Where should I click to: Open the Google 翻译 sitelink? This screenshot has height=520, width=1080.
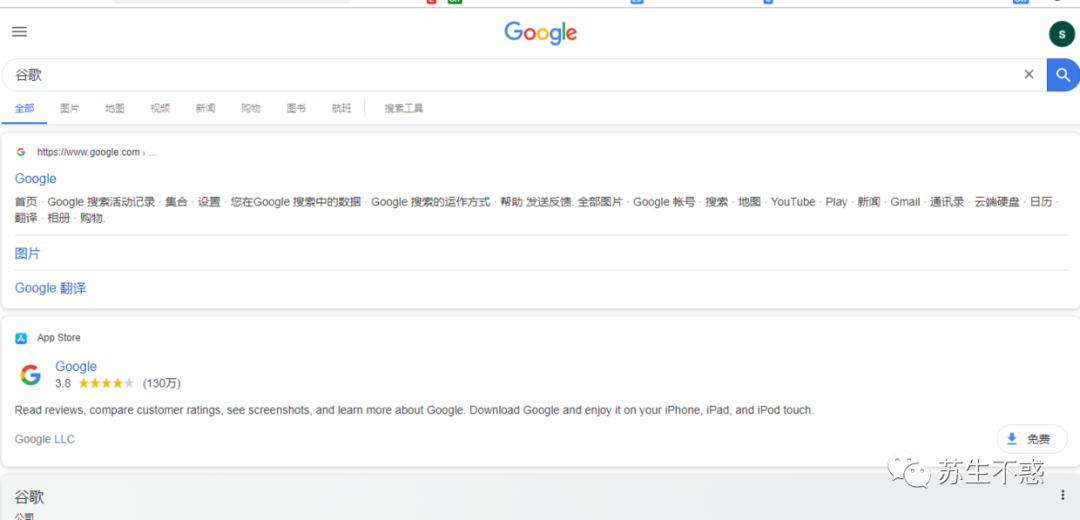[x=50, y=288]
